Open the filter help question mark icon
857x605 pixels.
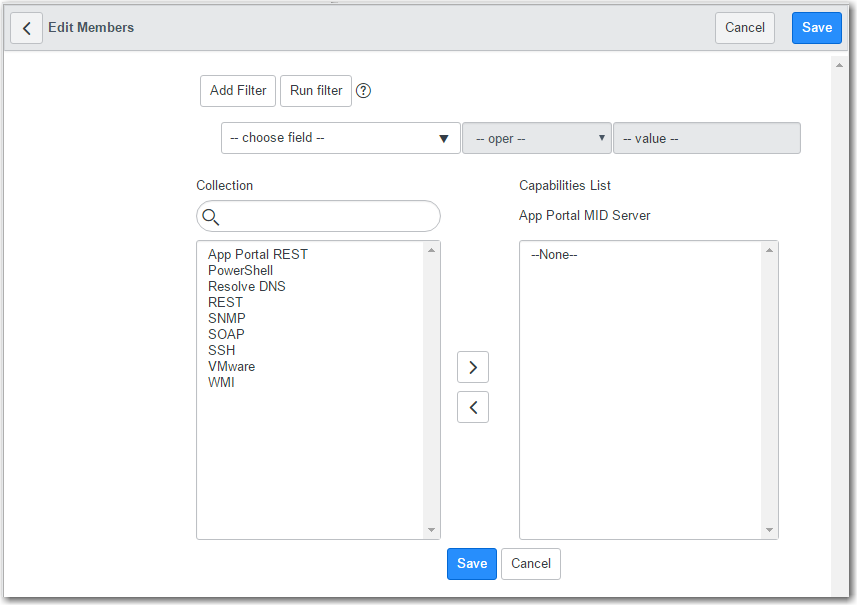click(x=363, y=91)
